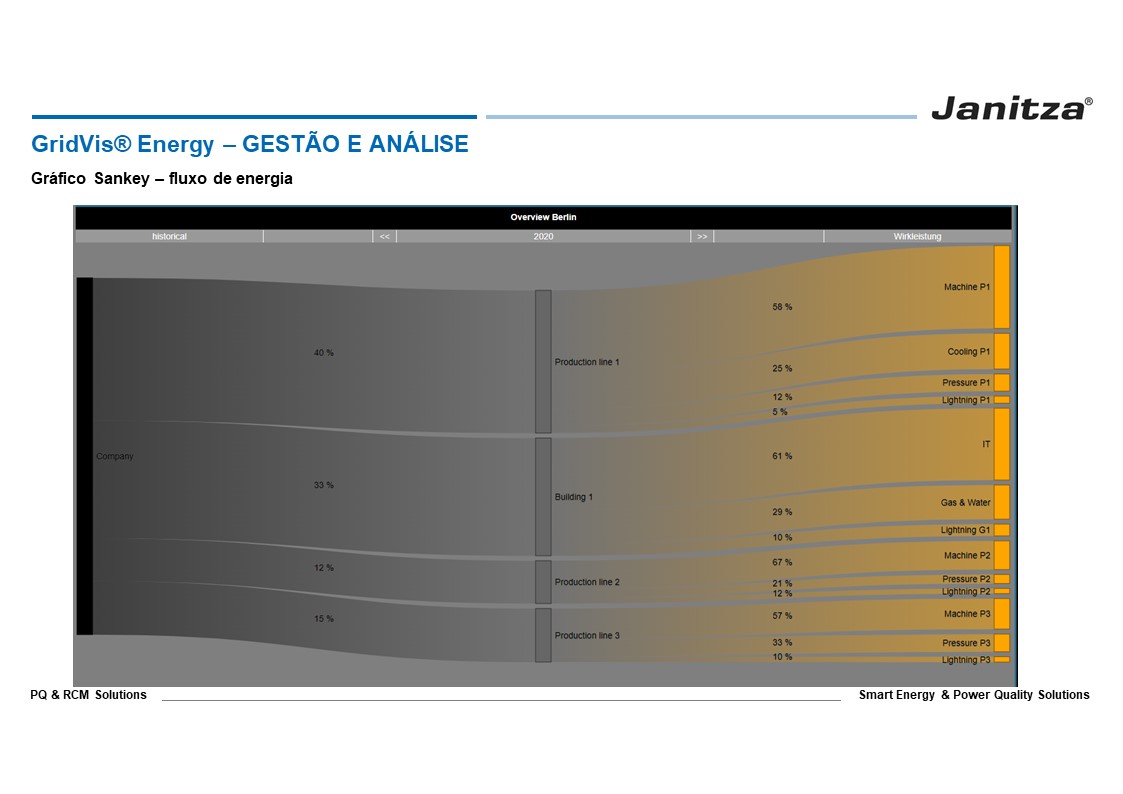The height and width of the screenshot is (794, 1123).
Task: Click 'Gráfico Sankey – fluxo de energia' subtitle
Action: point(161,178)
